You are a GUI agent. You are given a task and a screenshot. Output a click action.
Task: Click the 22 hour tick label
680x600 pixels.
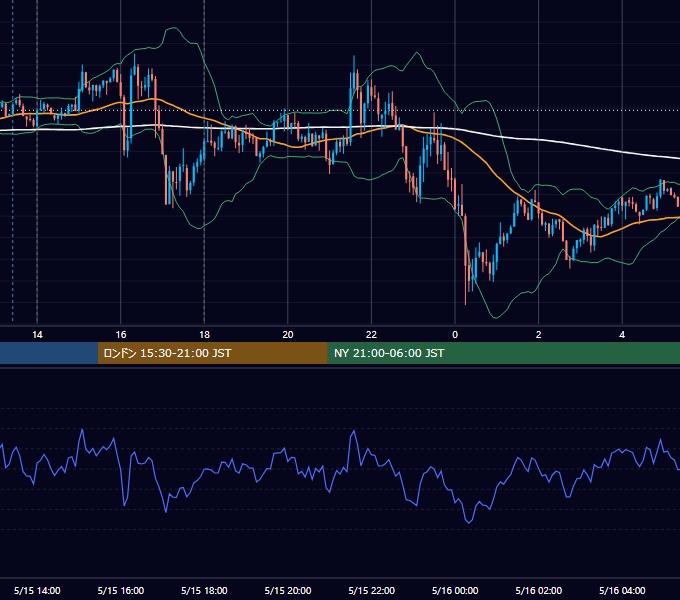pos(371,335)
